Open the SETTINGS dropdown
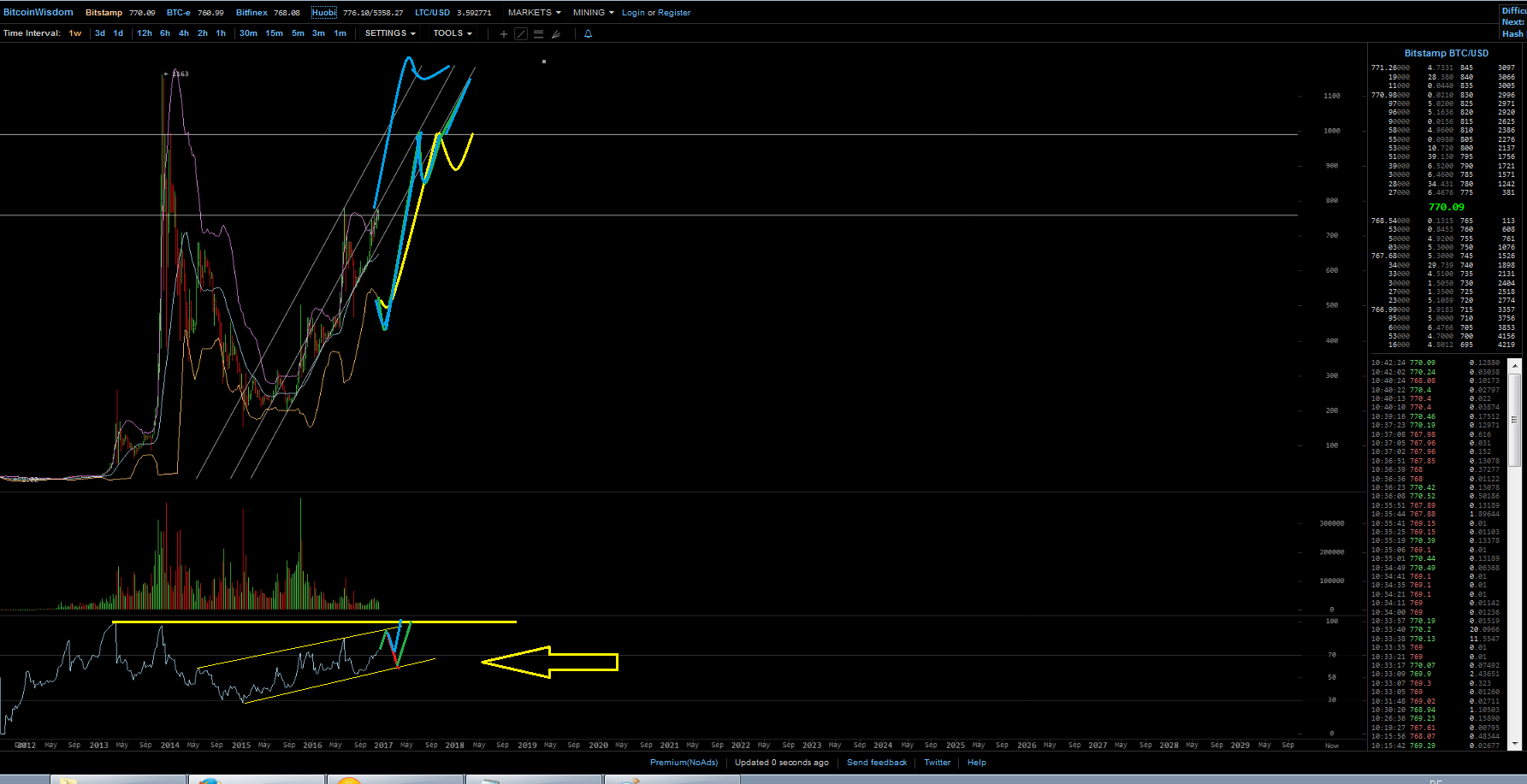 point(390,33)
